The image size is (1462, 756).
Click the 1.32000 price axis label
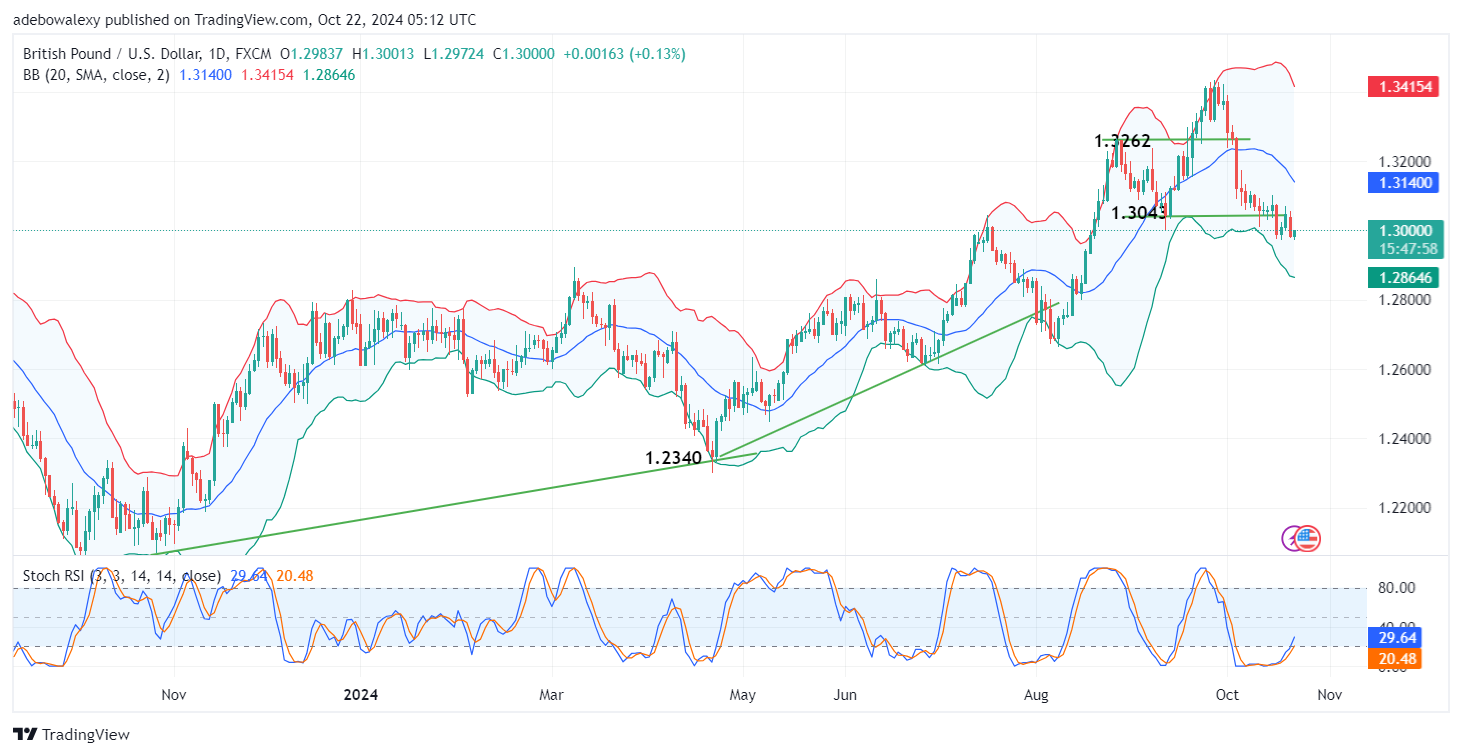(x=1405, y=161)
